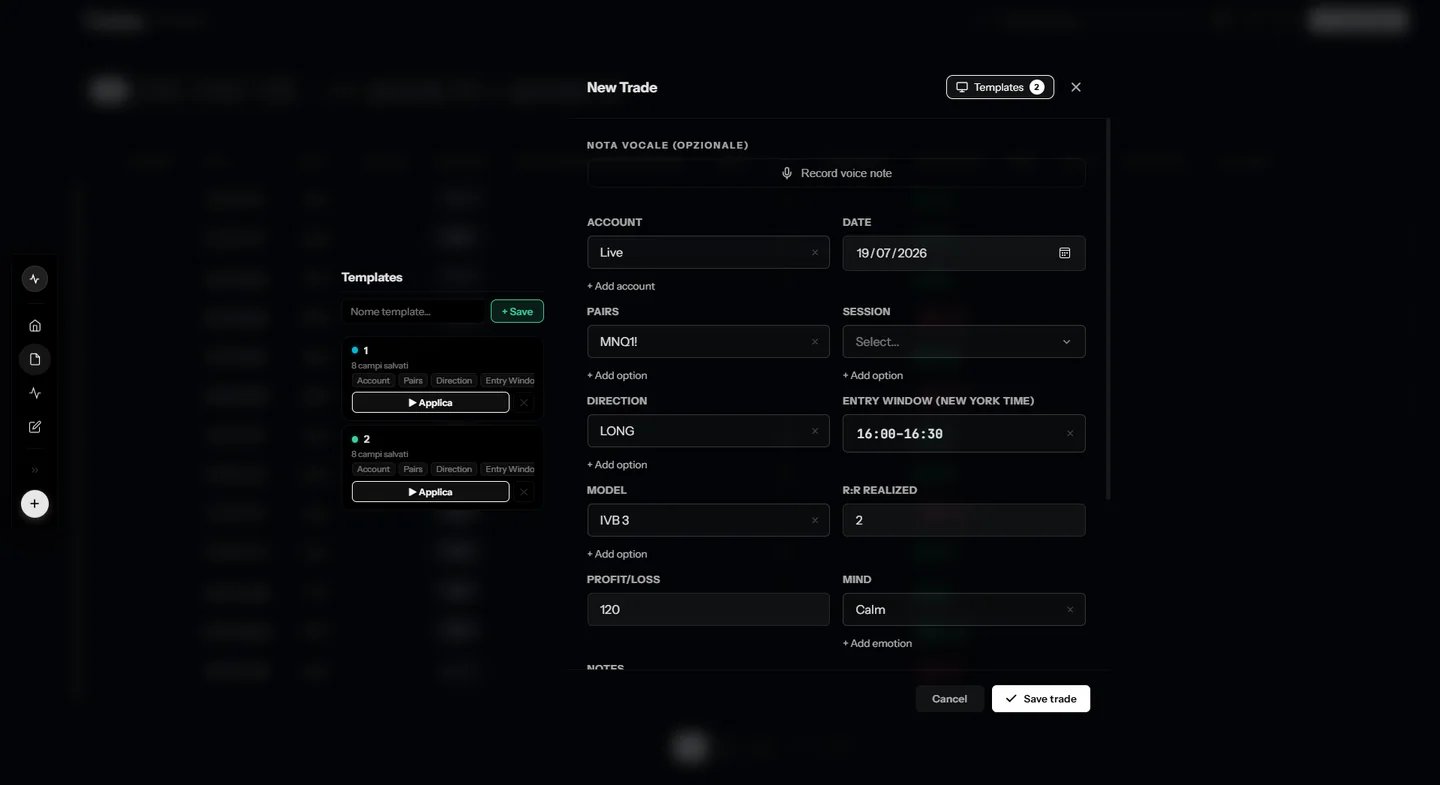Delete template 1 with its X icon
This screenshot has width=1440, height=785.
pos(524,402)
